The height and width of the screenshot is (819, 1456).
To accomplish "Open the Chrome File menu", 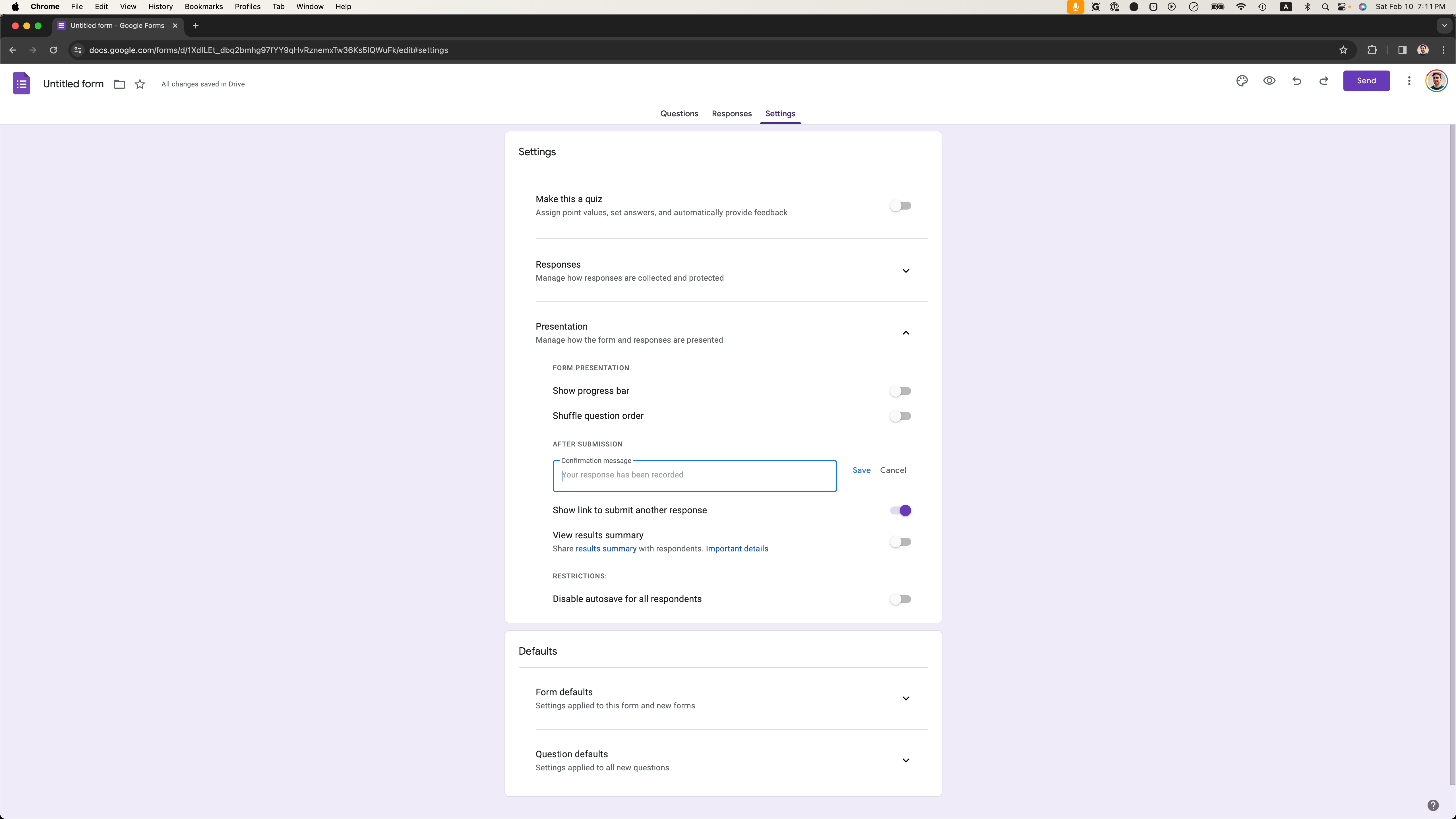I will pos(77,7).
